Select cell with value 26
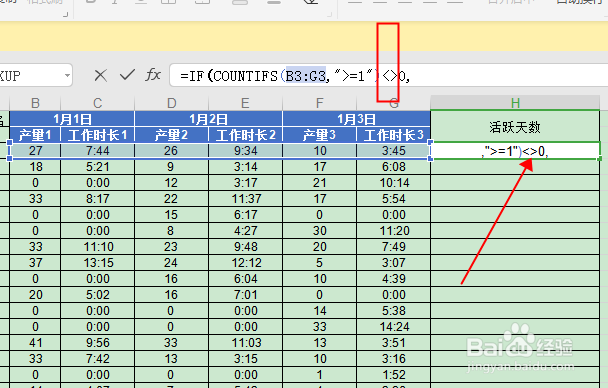Screen dimensions: 608x388 (171, 151)
